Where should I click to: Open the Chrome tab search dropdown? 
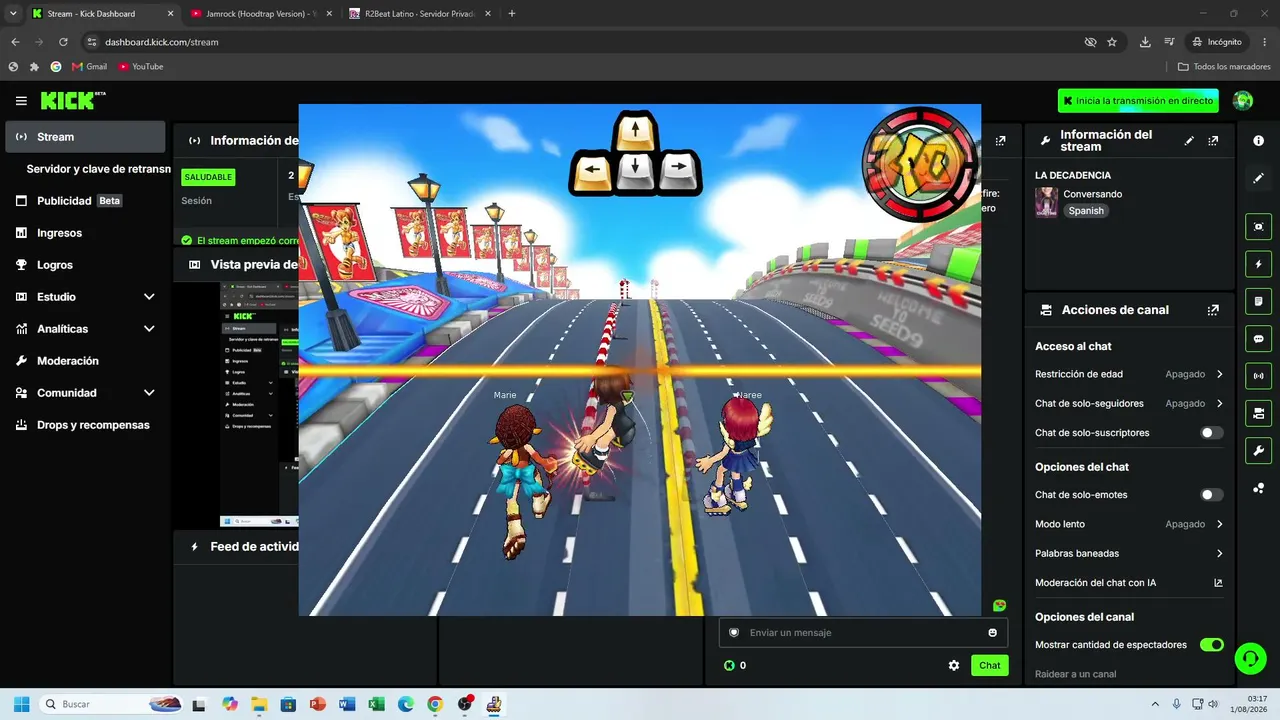[13, 14]
